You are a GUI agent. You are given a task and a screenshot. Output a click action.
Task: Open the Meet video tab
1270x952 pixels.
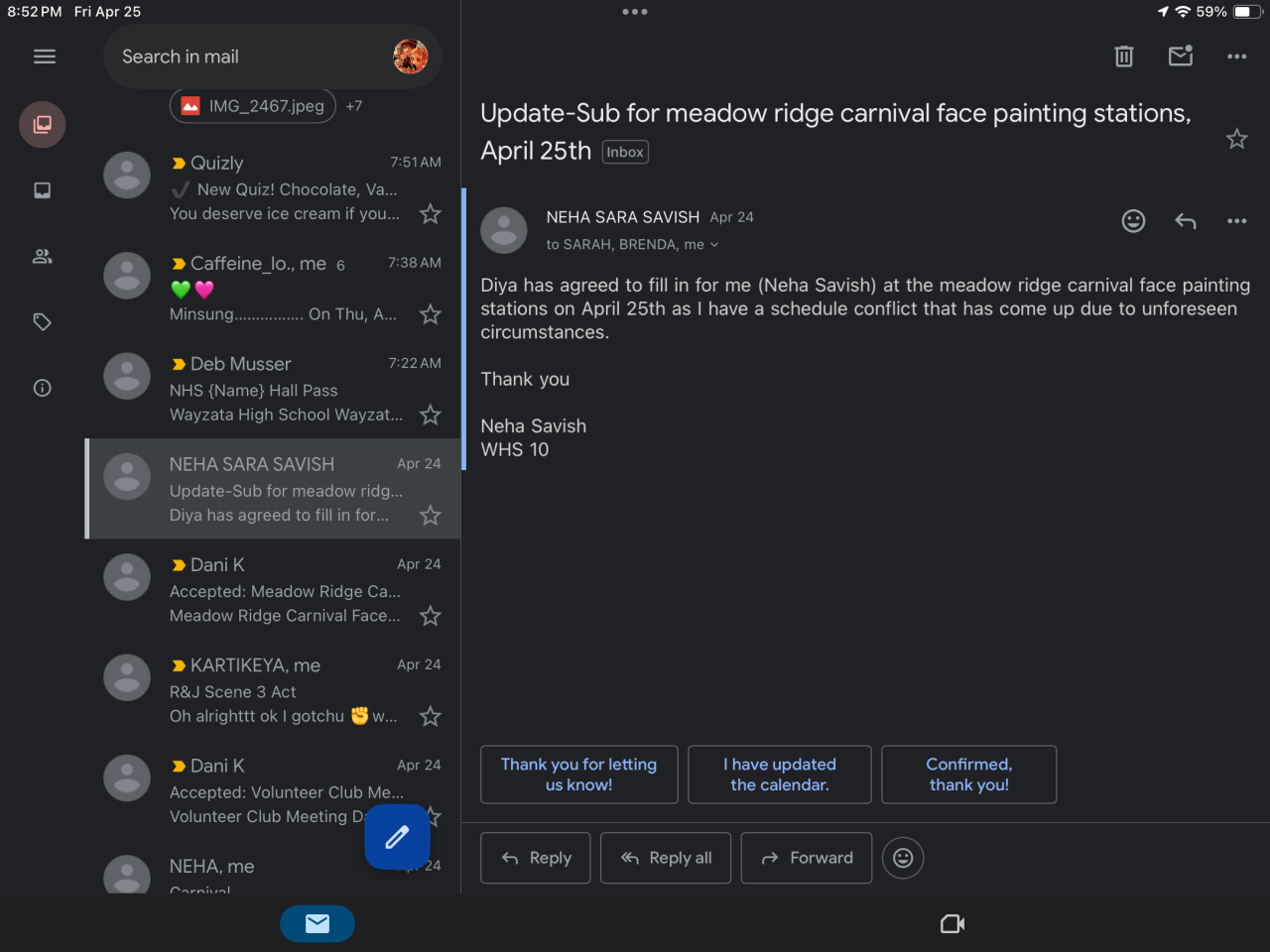click(x=952, y=924)
